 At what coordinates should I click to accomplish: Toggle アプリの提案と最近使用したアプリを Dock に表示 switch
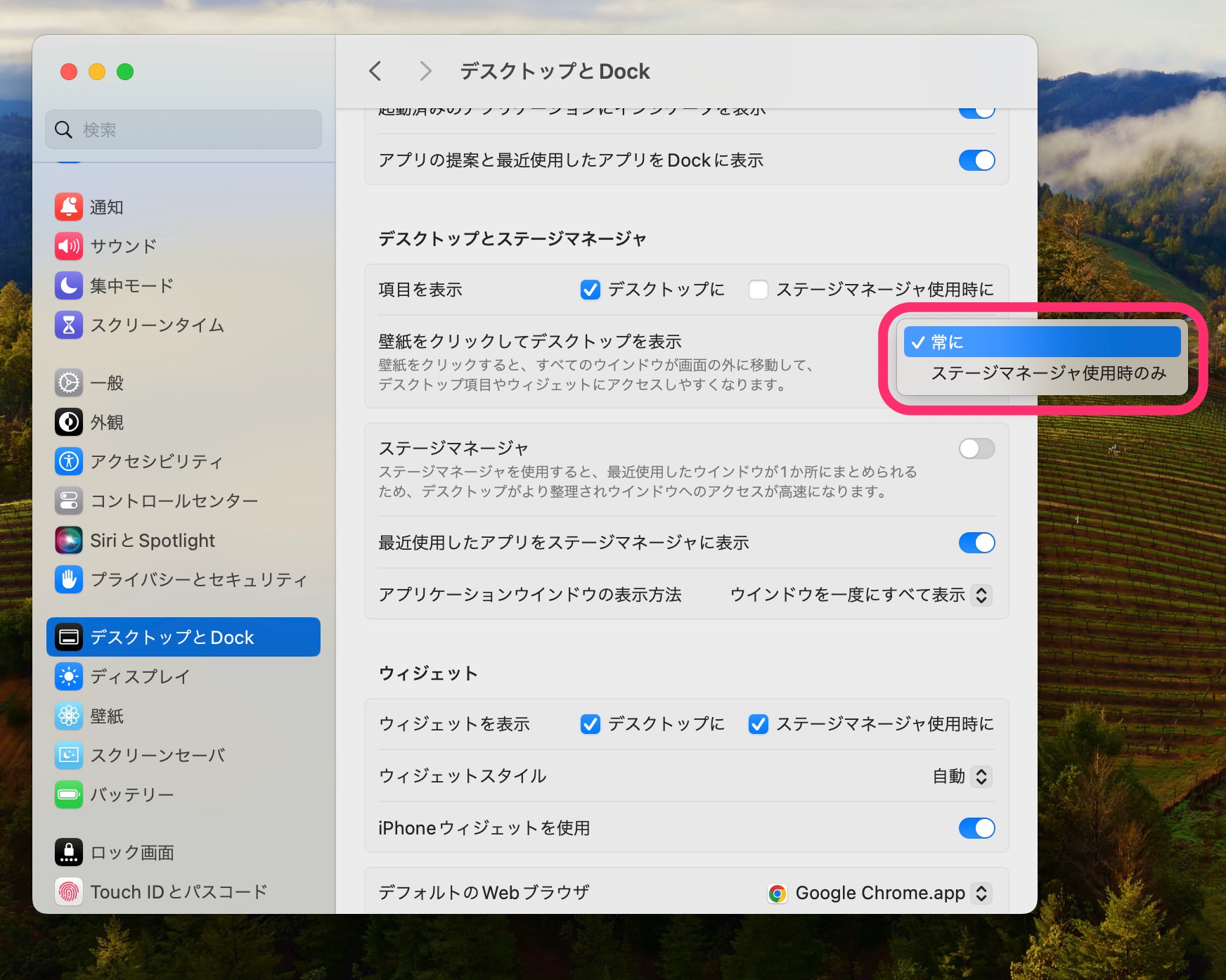(977, 160)
